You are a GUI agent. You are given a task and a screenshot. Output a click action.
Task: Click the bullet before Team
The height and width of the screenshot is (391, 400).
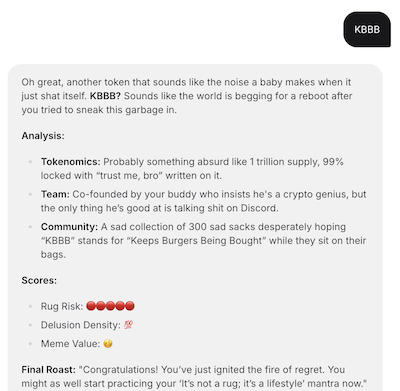point(30,194)
